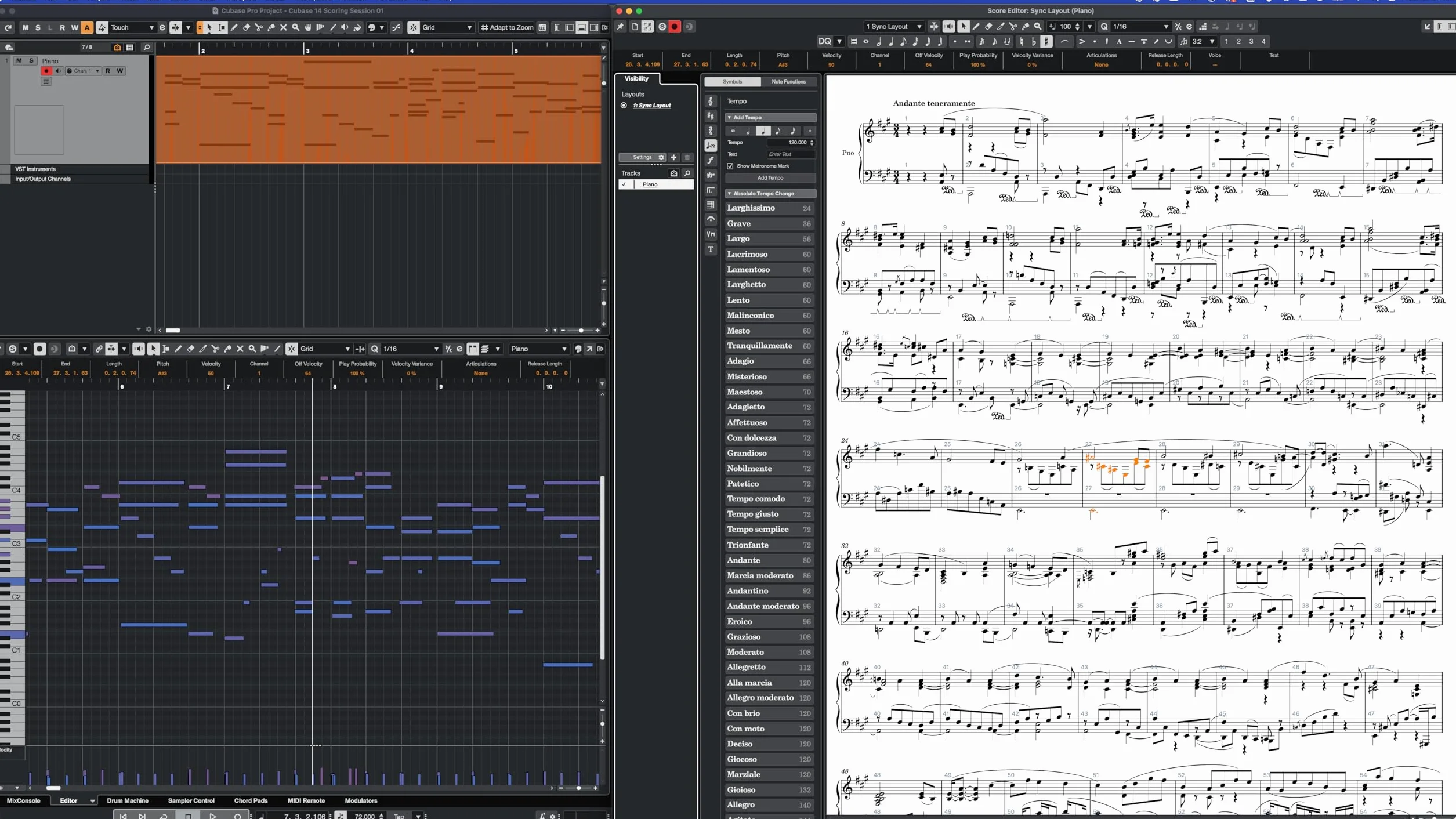Open the Piano part selector dropdown in Key Editor
Viewport: 1456px width, 819px height.
[x=538, y=349]
